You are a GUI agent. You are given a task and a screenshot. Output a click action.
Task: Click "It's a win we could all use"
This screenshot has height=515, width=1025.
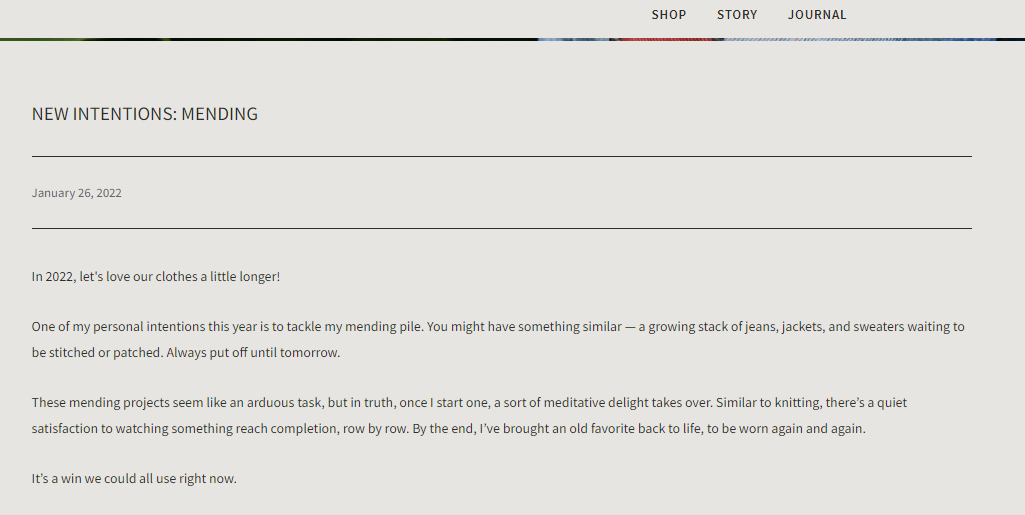click(x=134, y=478)
